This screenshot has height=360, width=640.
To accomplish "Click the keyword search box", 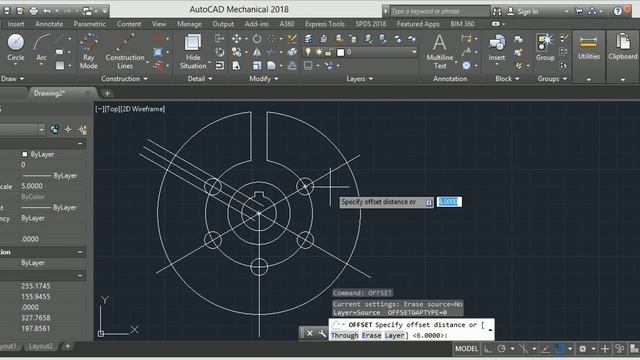I will (440, 11).
